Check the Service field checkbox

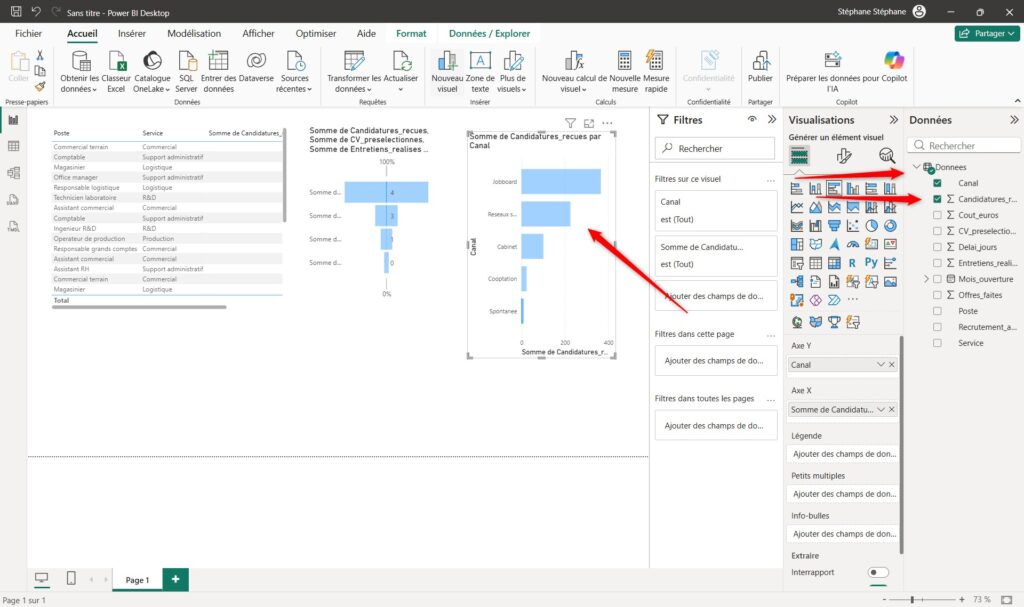pos(937,343)
